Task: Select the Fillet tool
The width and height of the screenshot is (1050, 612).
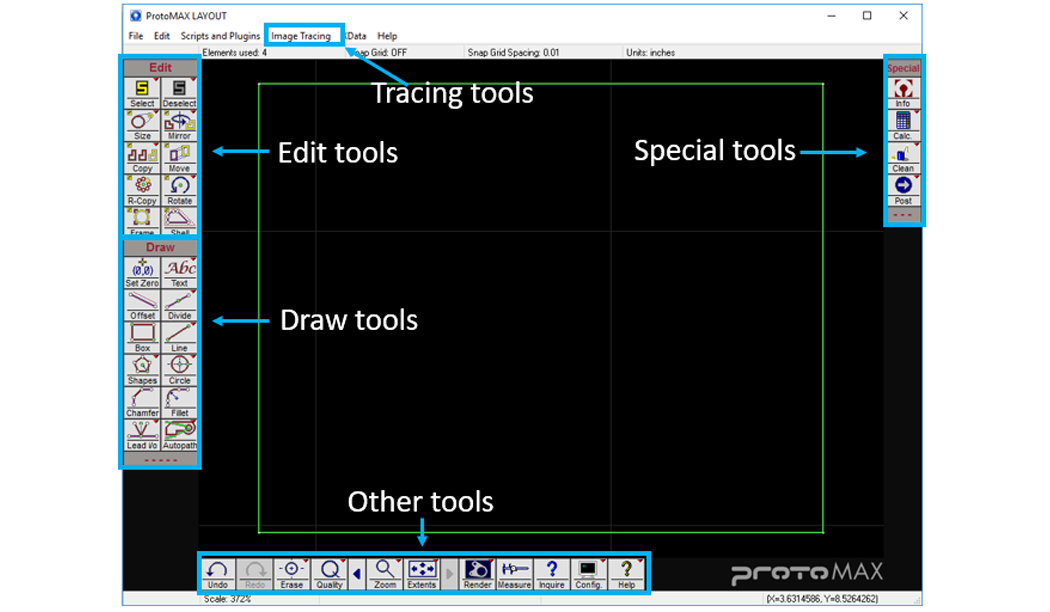Action: coord(179,401)
